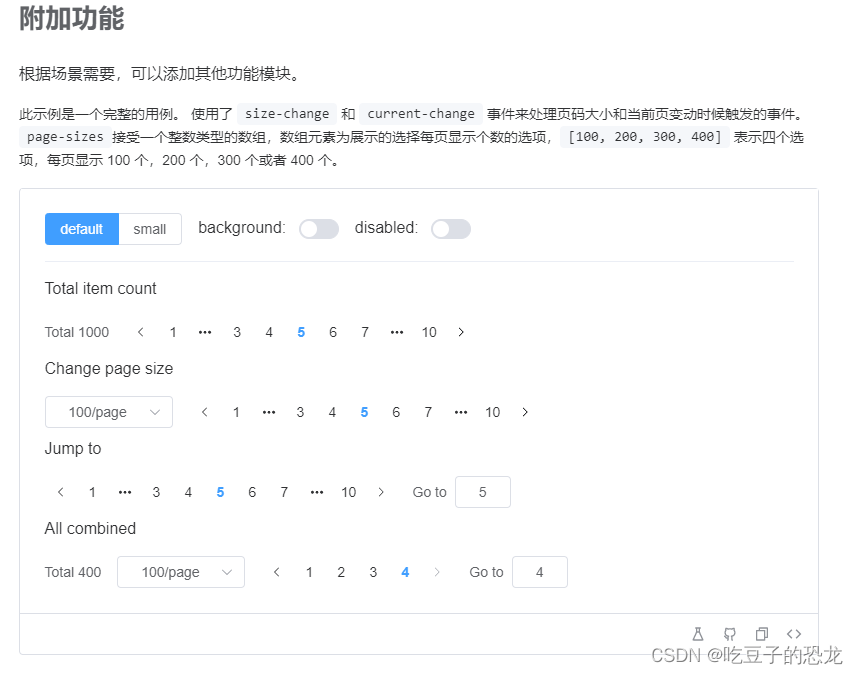Click previous arrow in Jump to pagination

[x=60, y=491]
